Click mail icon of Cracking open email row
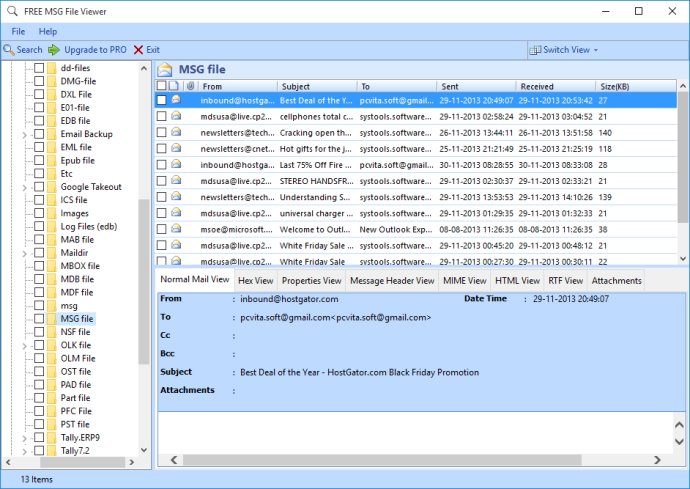 176,132
